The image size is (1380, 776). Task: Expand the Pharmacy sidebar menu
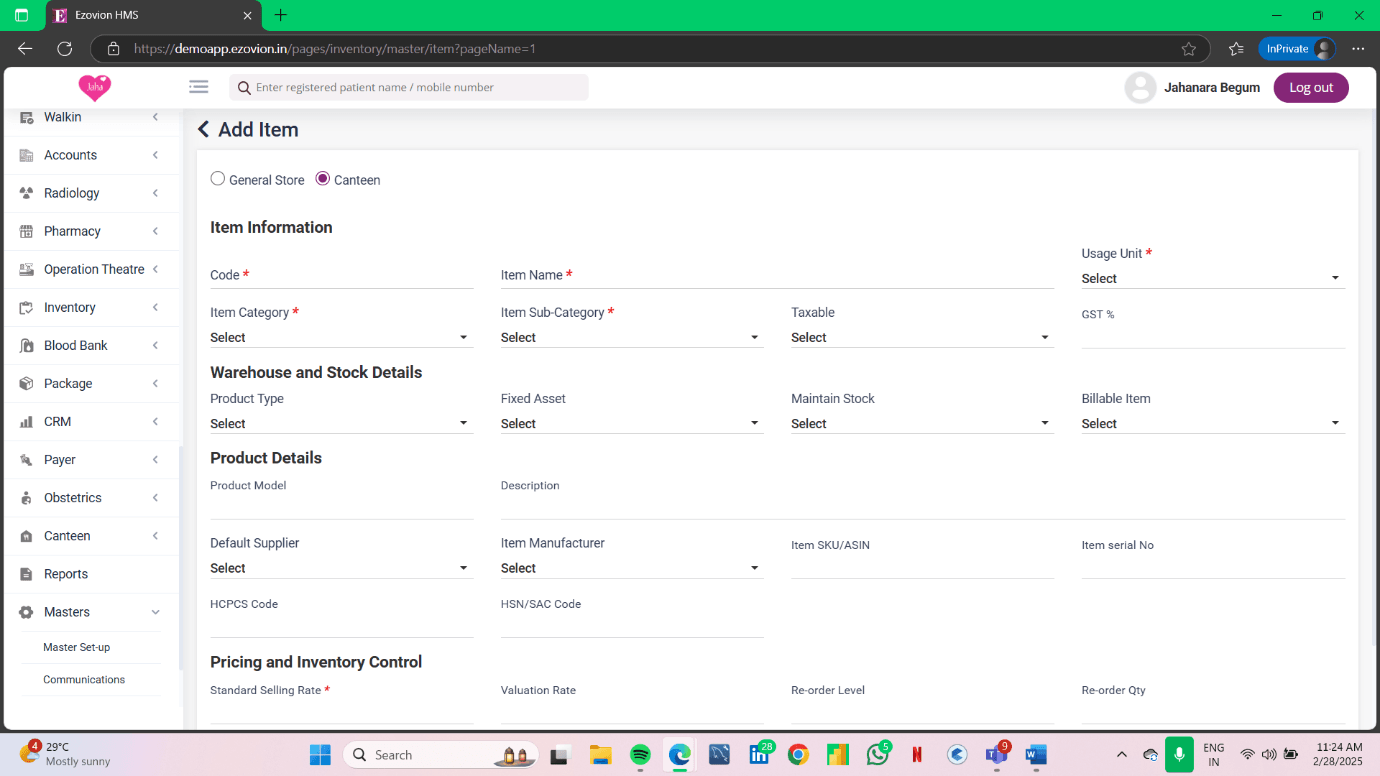[x=90, y=231]
